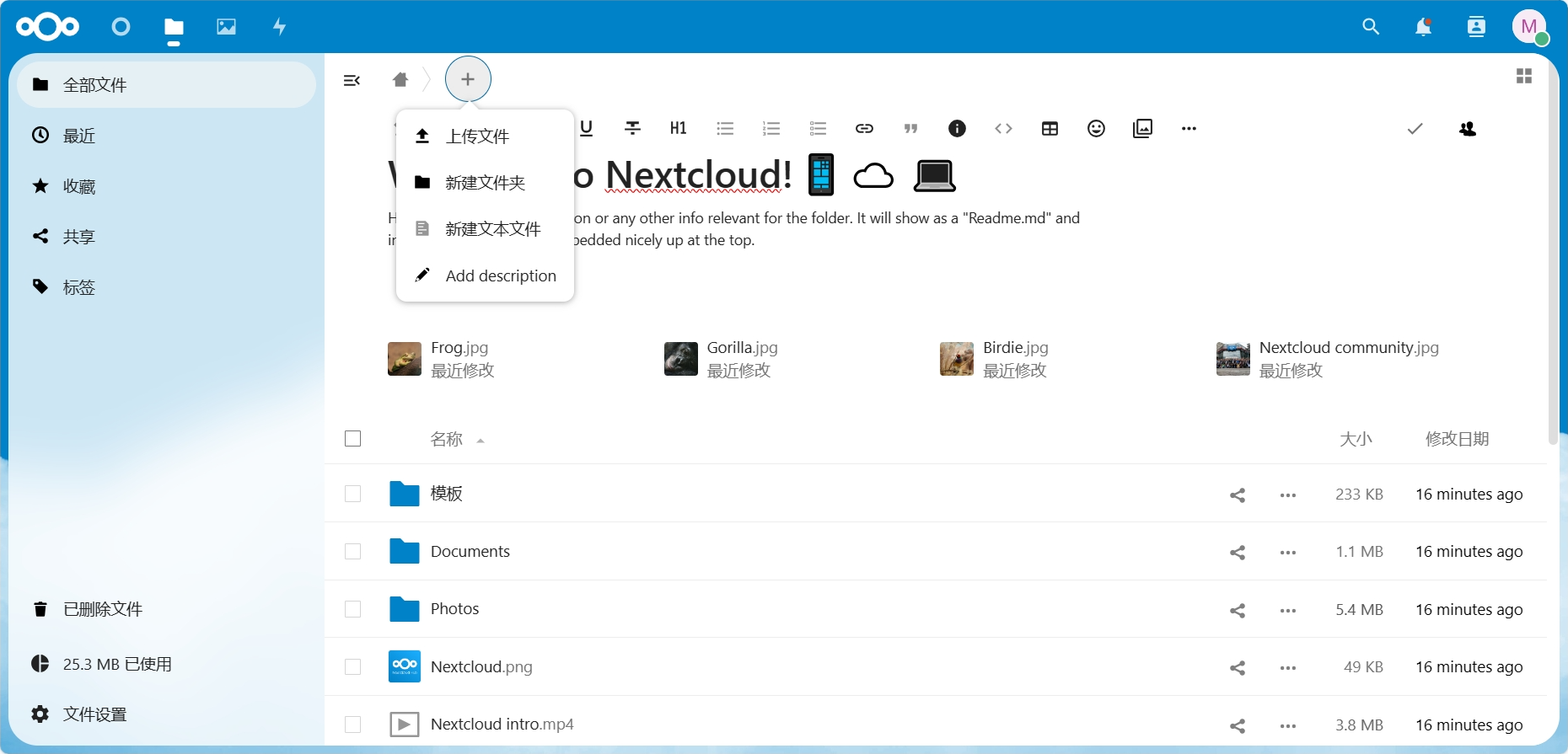Click the vertical scrollbar of file list

click(1553, 253)
